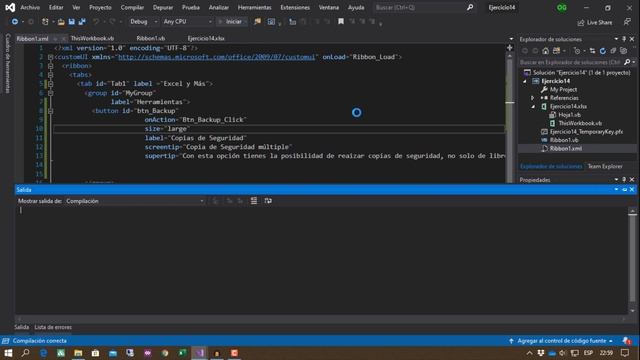Switch to the Ejercicio14.xlsx editor tab
This screenshot has width=640, height=360.
pos(206,38)
